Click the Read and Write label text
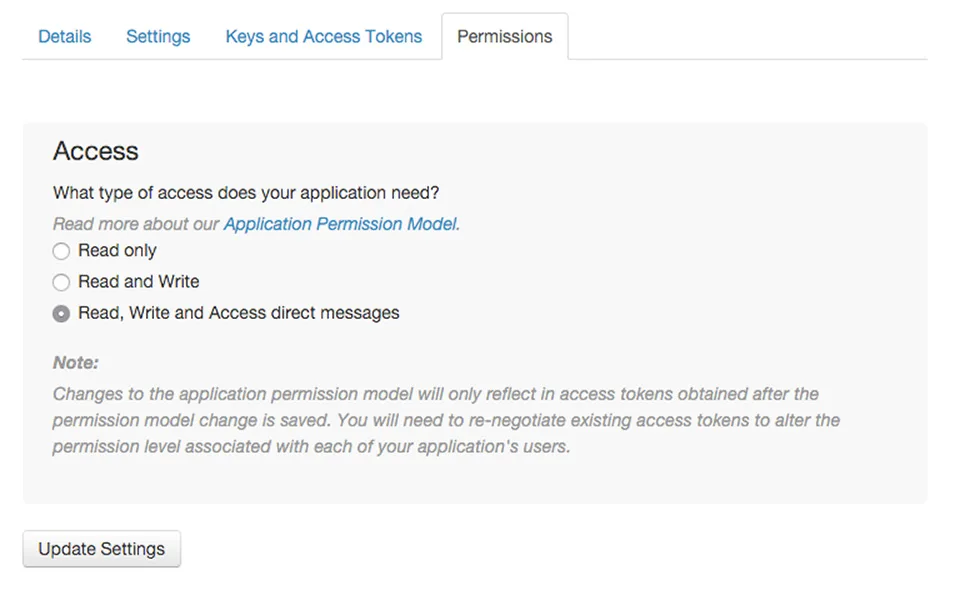The image size is (955, 600). tap(138, 282)
